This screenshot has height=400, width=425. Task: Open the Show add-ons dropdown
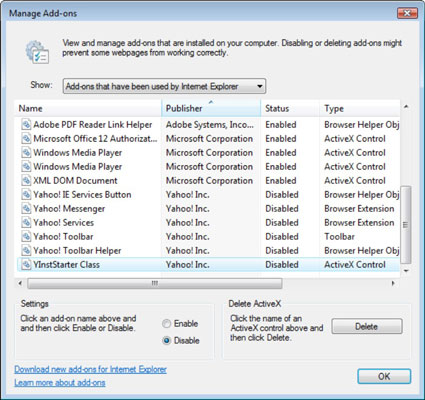click(164, 86)
